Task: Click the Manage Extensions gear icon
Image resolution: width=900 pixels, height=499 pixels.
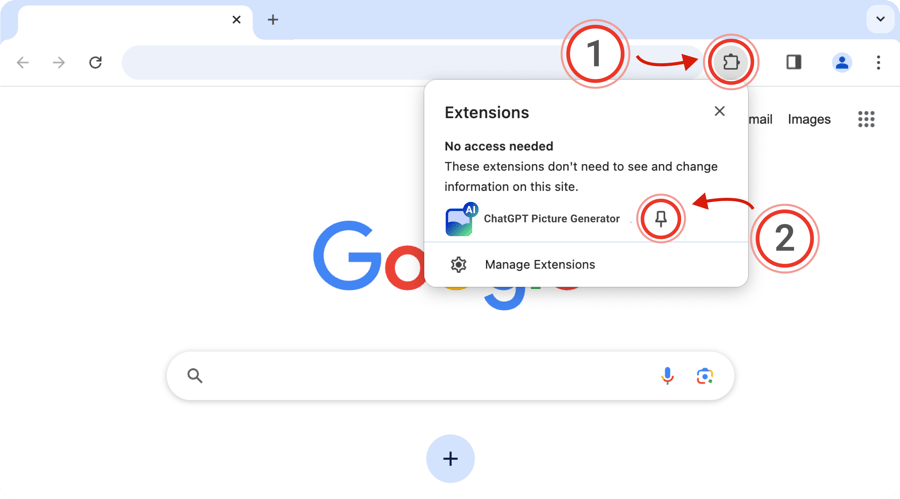Action: (x=458, y=265)
